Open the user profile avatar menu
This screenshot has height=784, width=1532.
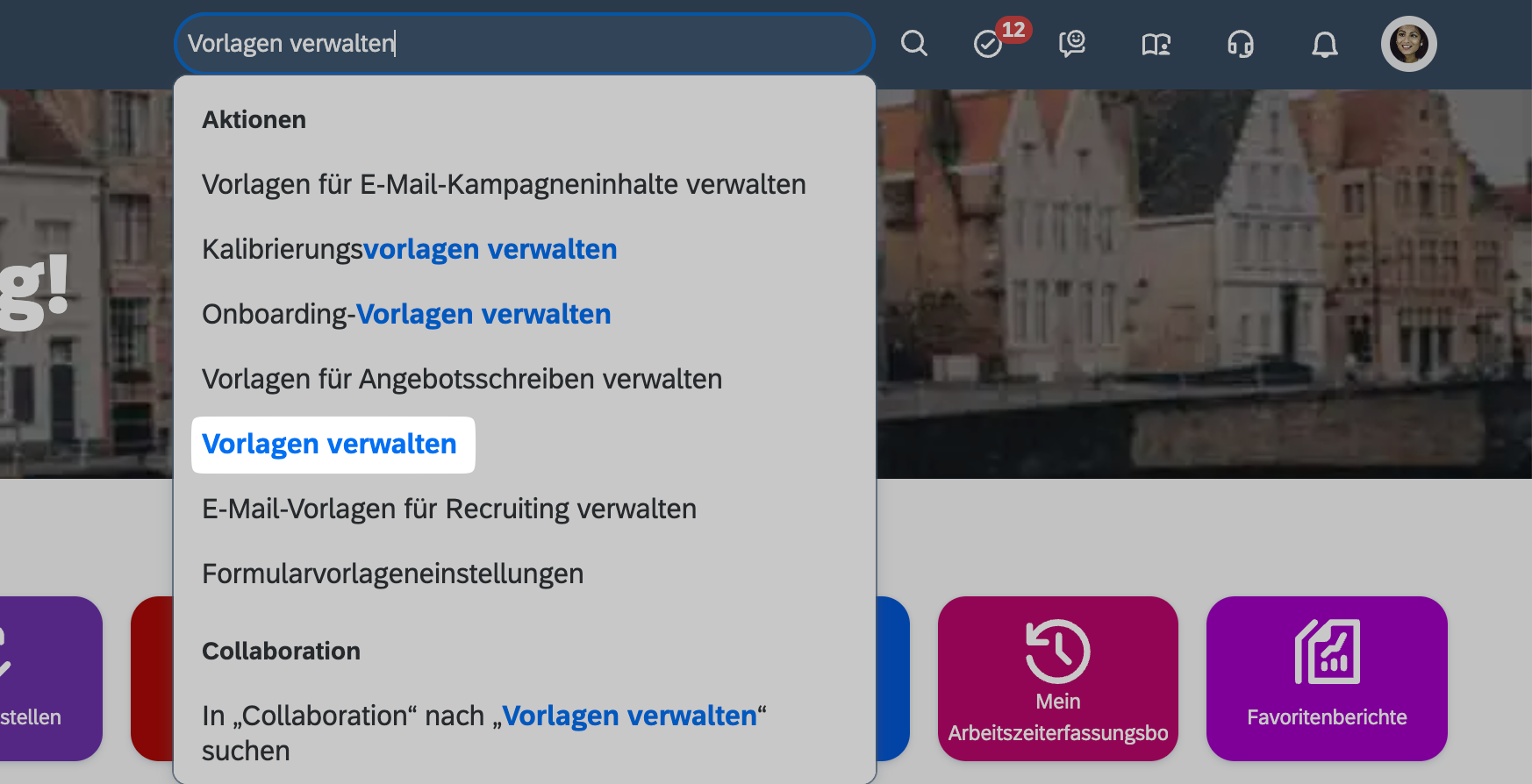click(1408, 44)
